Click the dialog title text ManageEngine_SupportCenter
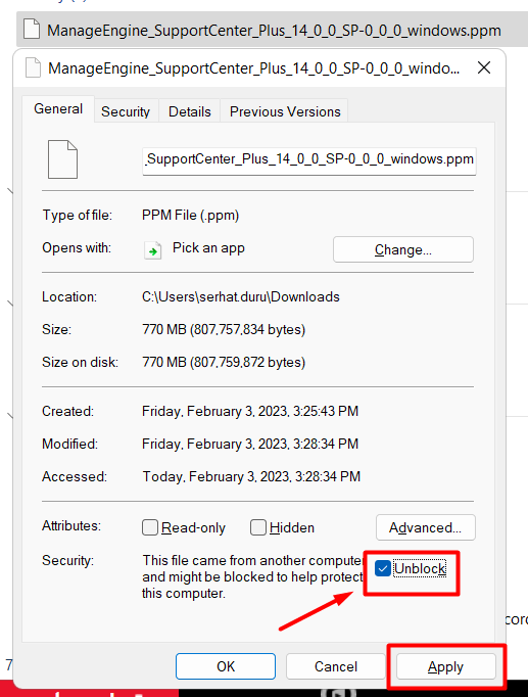528x698 pixels. [254, 69]
